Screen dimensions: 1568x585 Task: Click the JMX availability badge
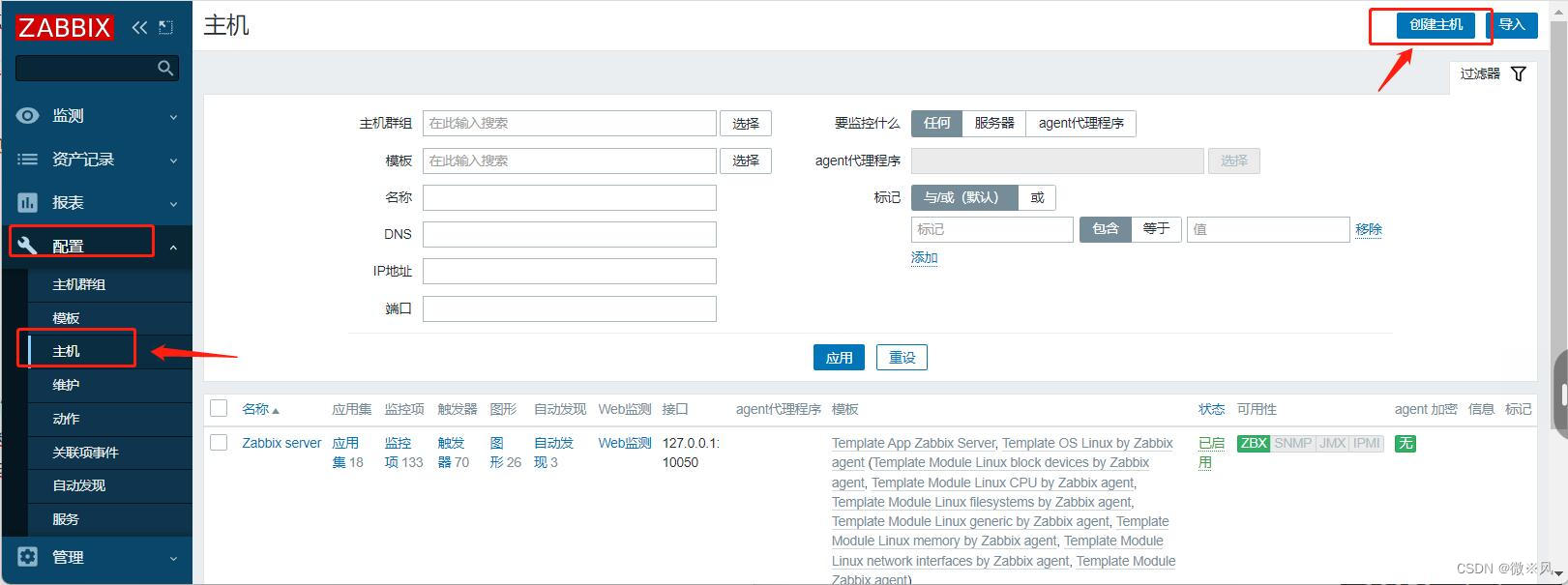(1332, 443)
